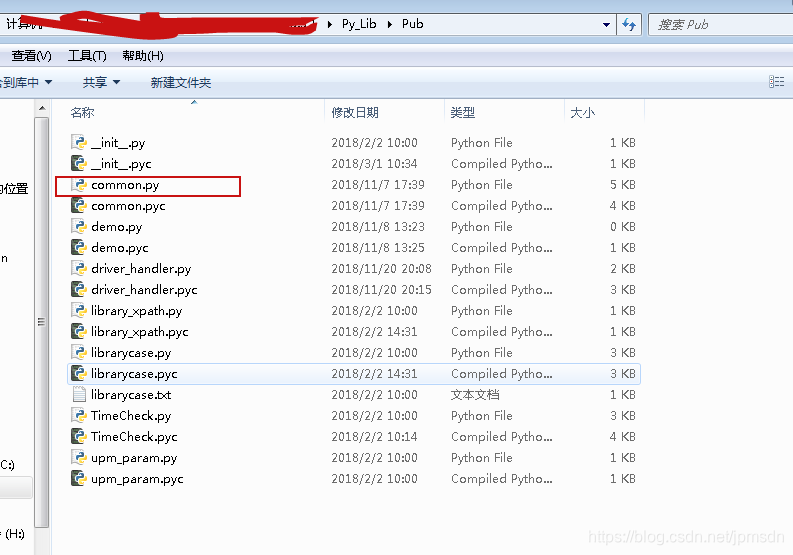This screenshot has height=555, width=793.
Task: Click the driver_handler.pyc file icon
Action: tap(79, 289)
